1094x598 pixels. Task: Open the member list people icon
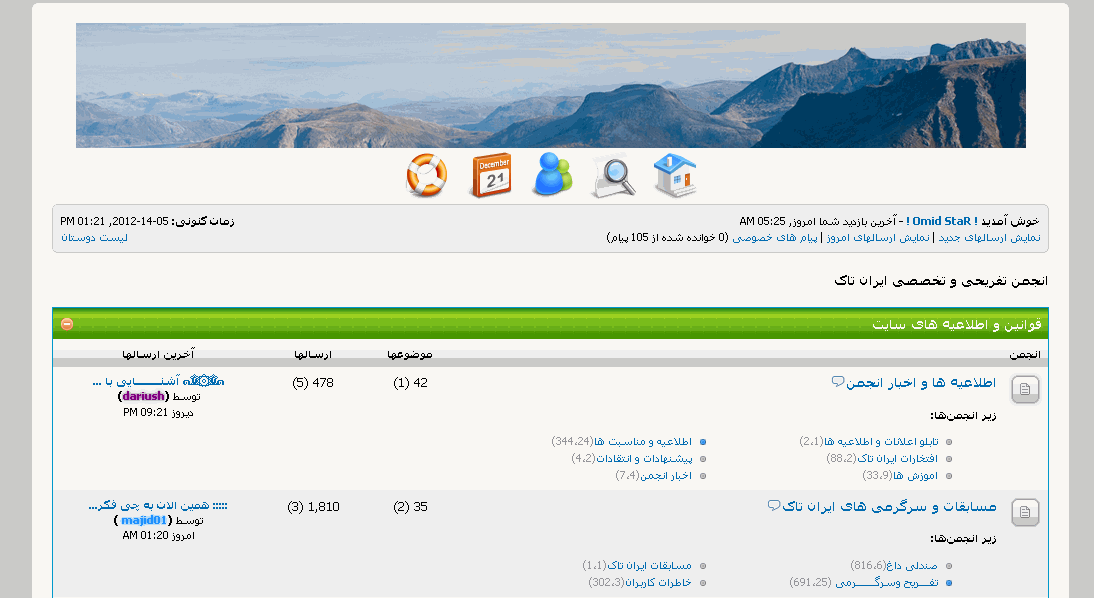[553, 174]
